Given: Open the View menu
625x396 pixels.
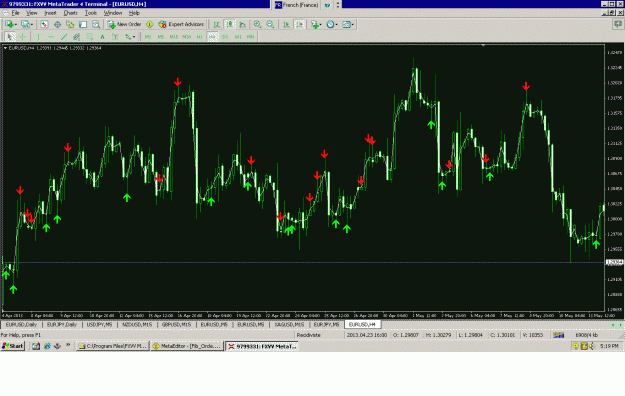Looking at the screenshot, I should tap(31, 13).
